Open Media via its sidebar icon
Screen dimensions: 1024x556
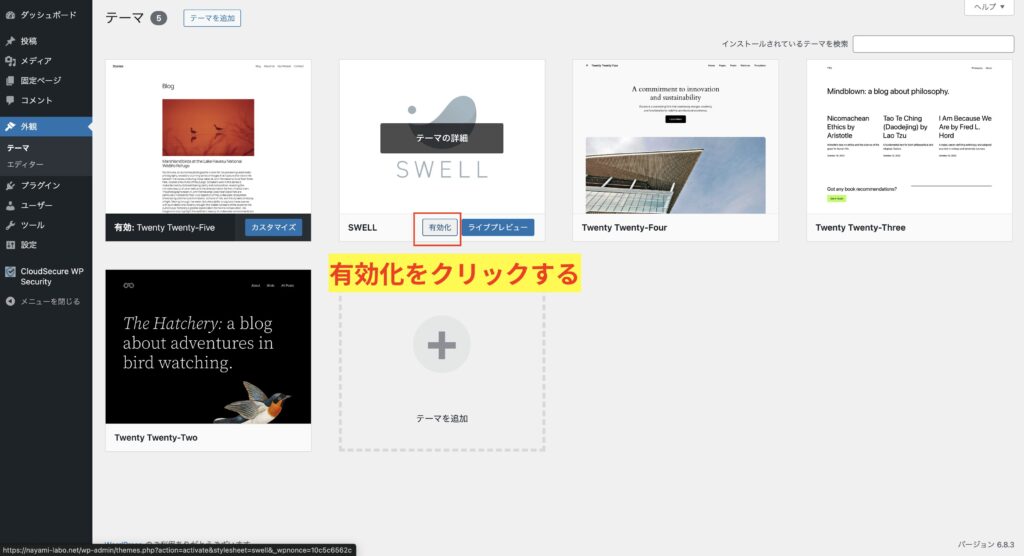click(x=10, y=61)
